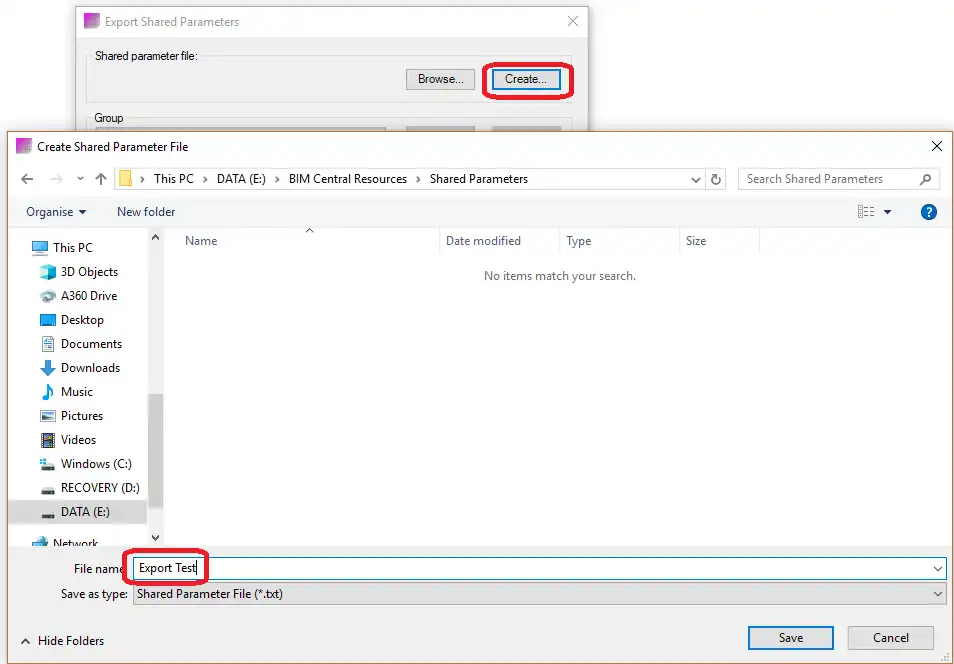Image resolution: width=954 pixels, height=664 pixels.
Task: Click Browse in Export Shared Parameters
Action: 440,79
